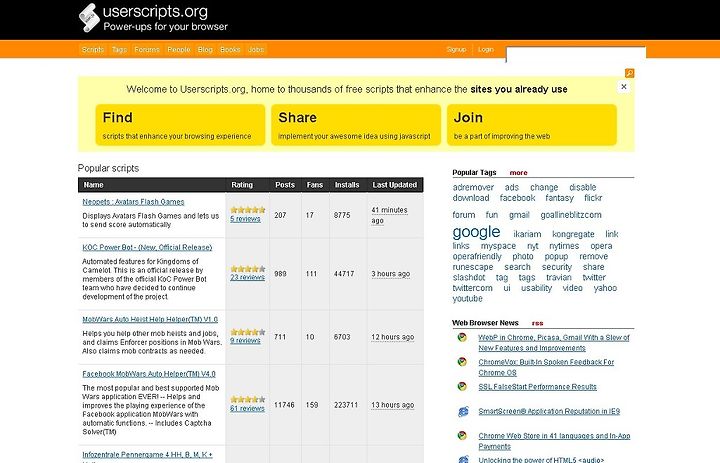Screen dimensions: 720x463
Task: Open the 23 reviews link
Action: pos(248,277)
